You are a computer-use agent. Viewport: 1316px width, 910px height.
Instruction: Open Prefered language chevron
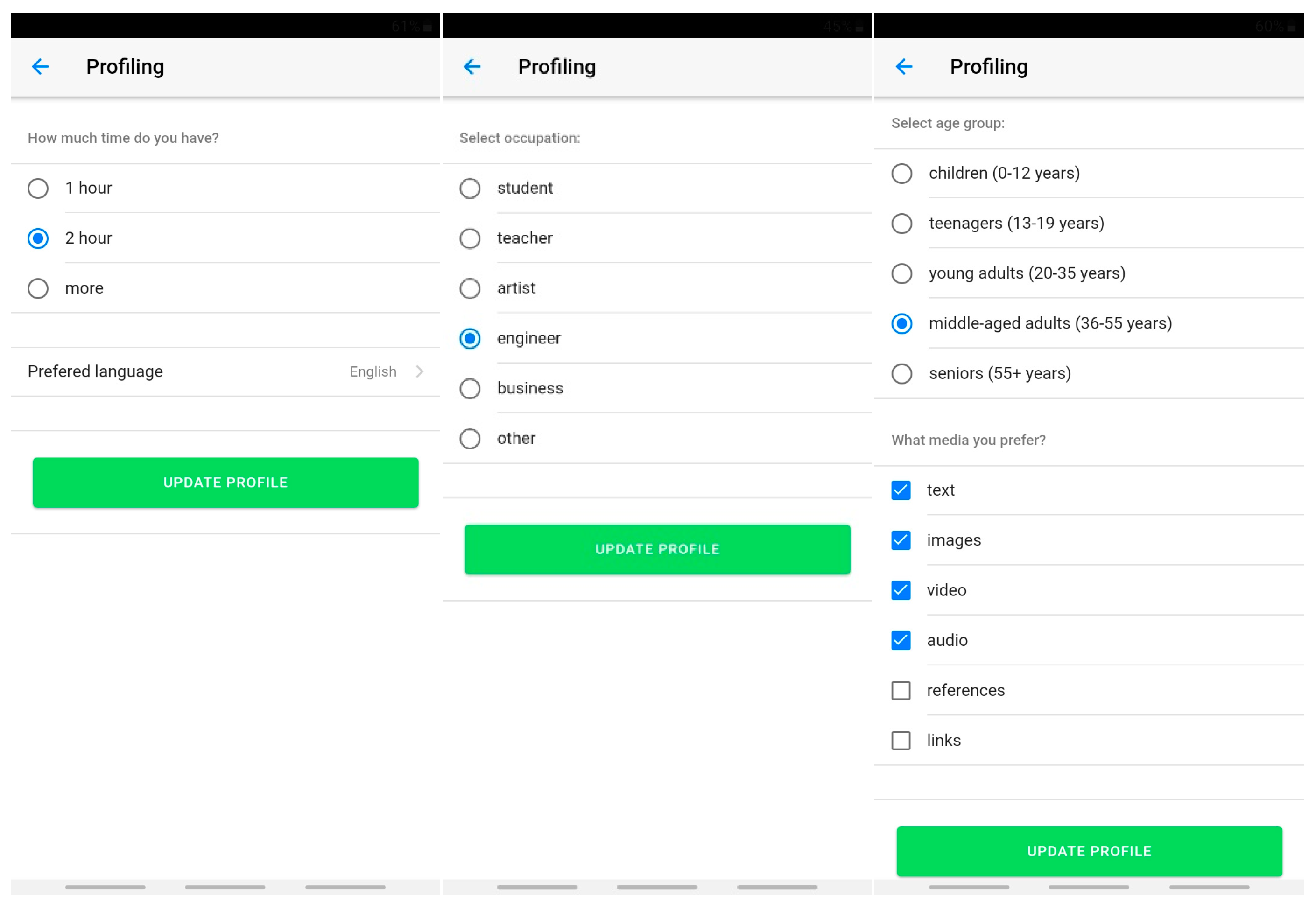(x=419, y=371)
